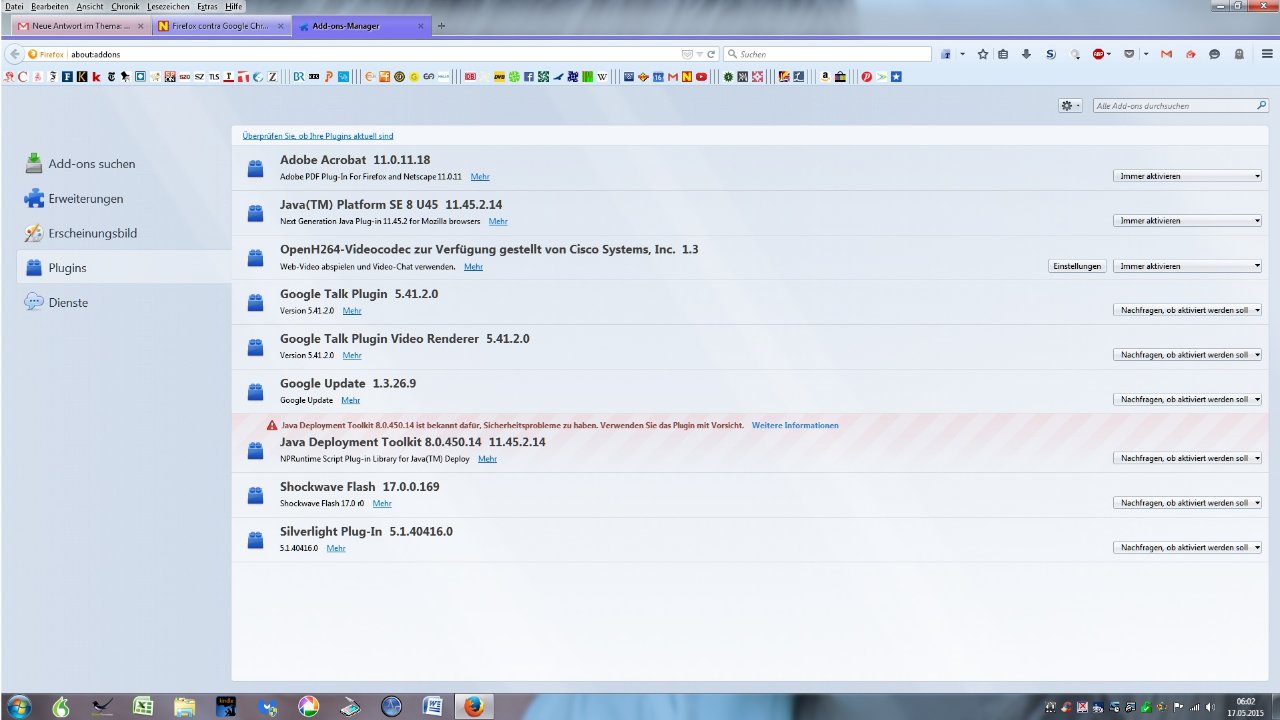The image size is (1280, 720).
Task: Open the Wikipedia W bookmark
Action: point(602,76)
